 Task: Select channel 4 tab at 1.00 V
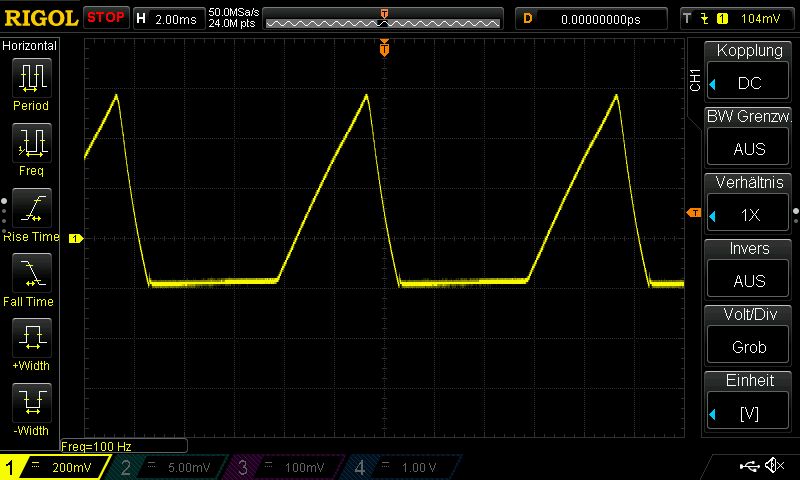[403, 467]
